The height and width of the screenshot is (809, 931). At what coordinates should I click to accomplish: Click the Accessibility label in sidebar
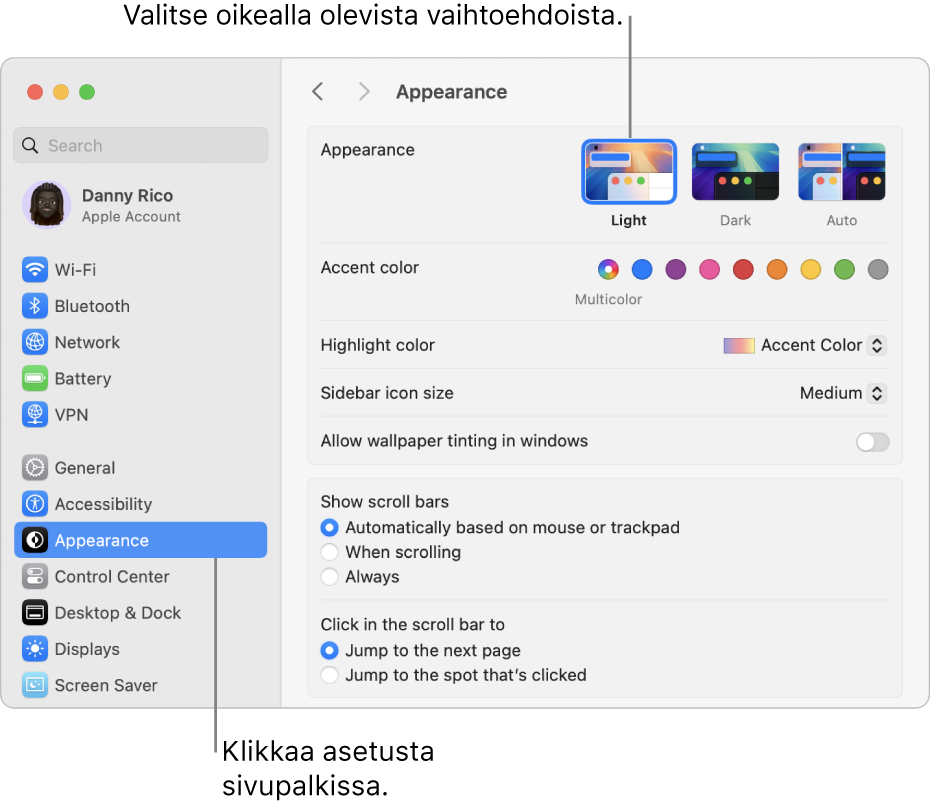pyautogui.click(x=103, y=505)
